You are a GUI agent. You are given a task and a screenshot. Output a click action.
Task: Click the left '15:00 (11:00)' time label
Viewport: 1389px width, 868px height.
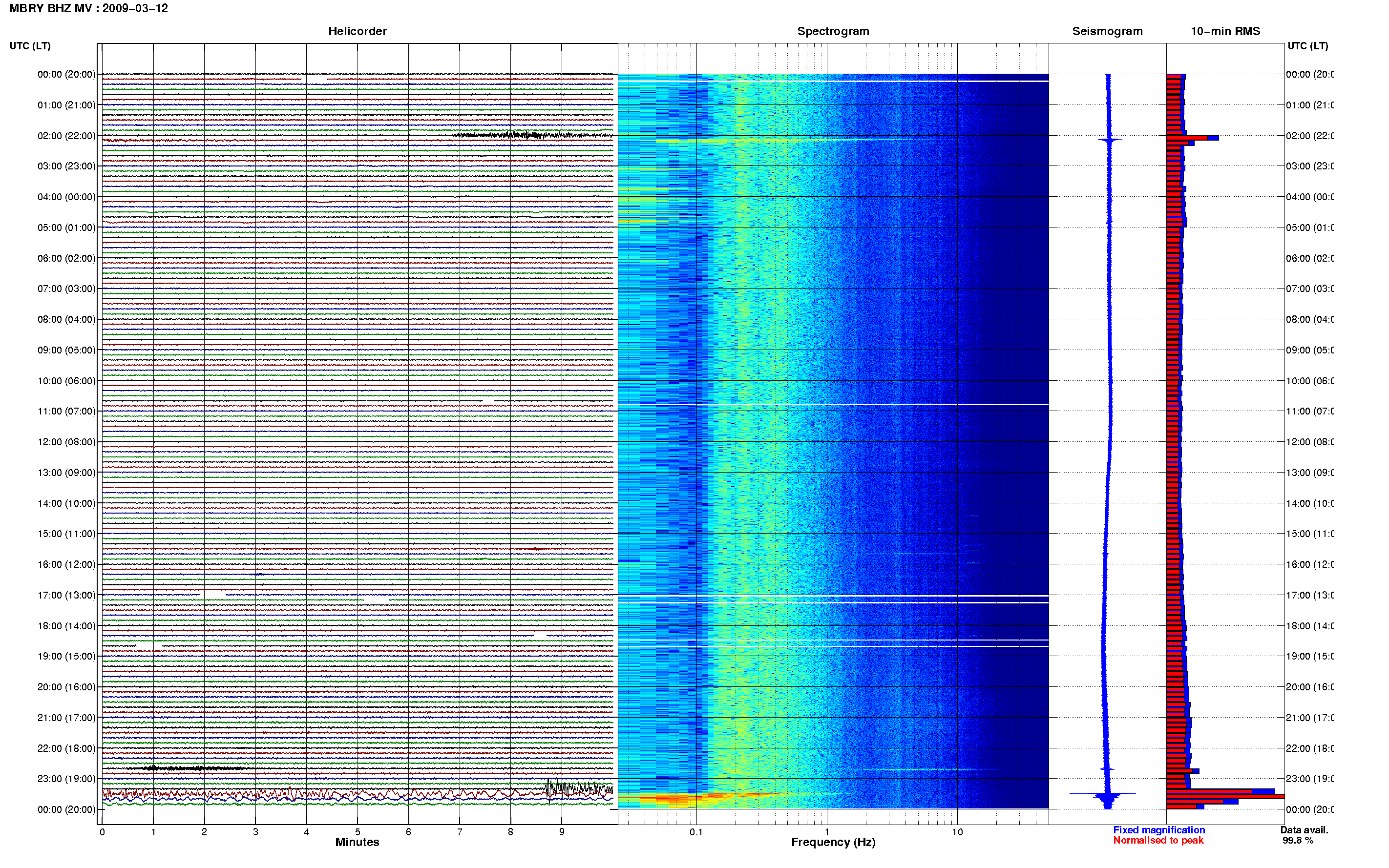point(66,533)
